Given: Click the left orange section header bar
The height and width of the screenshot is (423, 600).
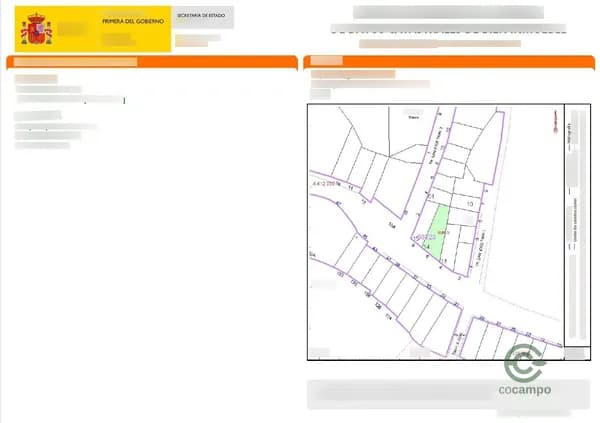Looking at the screenshot, I should coord(152,62).
